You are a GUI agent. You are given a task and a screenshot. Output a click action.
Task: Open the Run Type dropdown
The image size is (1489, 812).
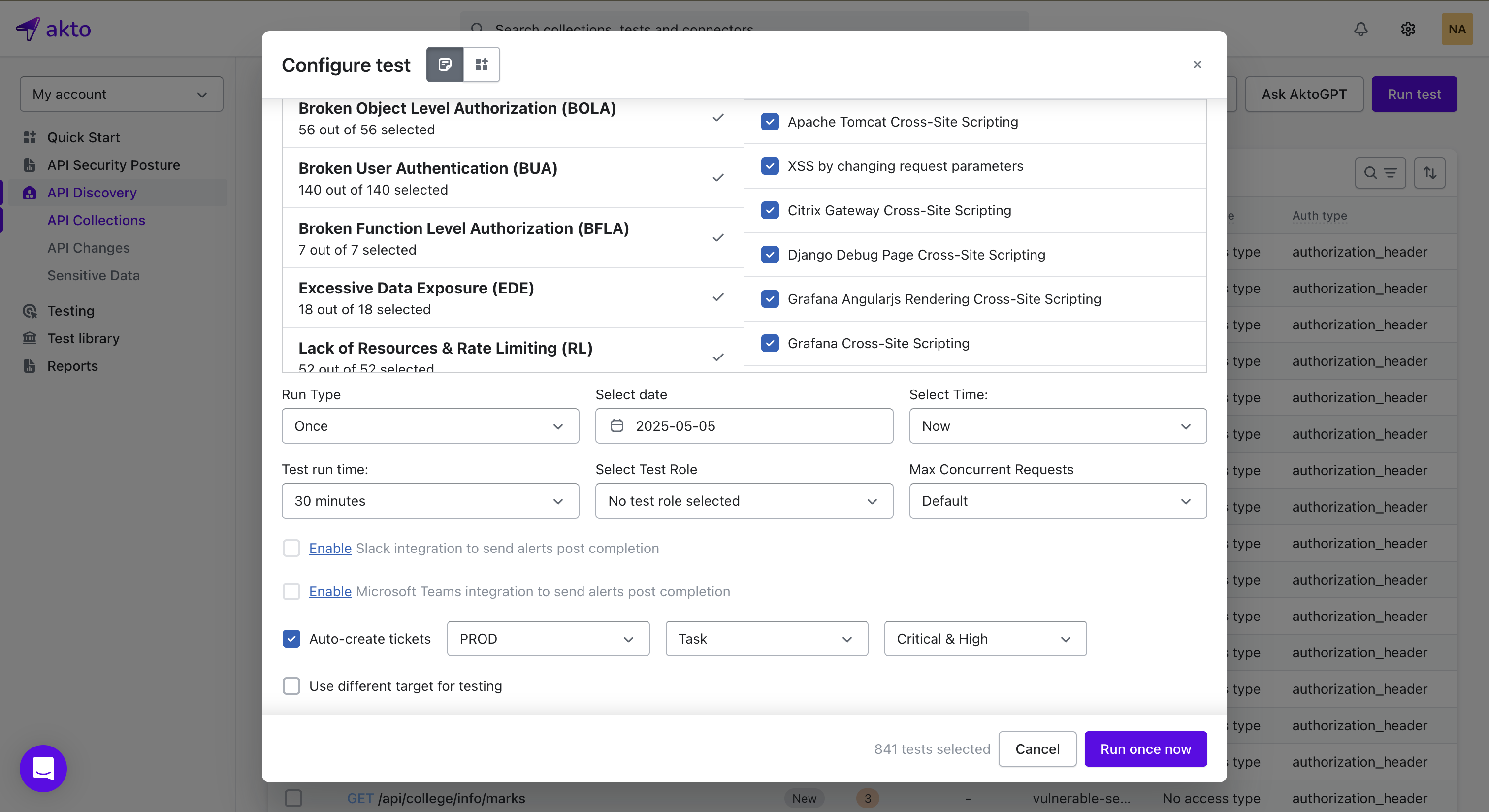point(430,426)
